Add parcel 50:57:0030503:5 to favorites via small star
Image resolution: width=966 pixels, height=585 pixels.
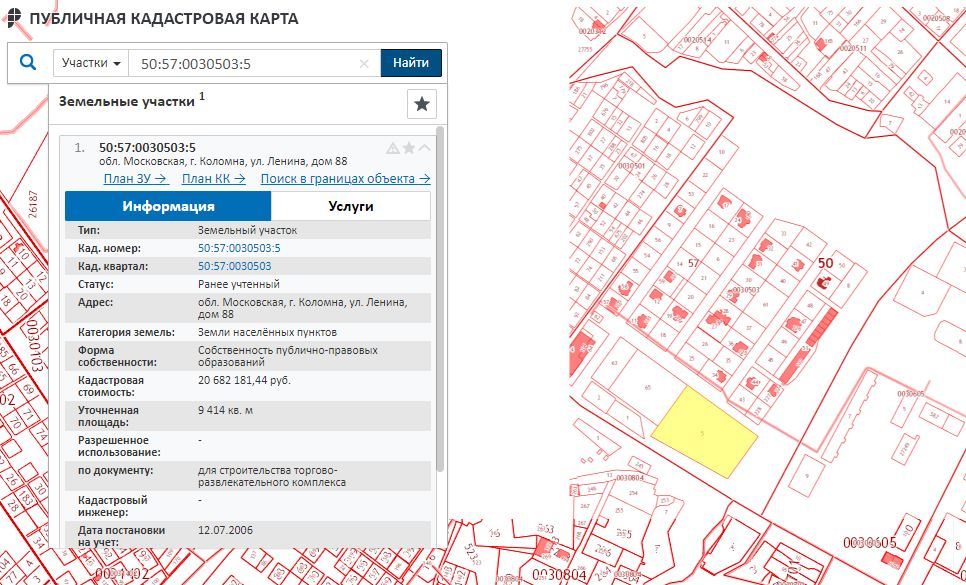[408, 149]
